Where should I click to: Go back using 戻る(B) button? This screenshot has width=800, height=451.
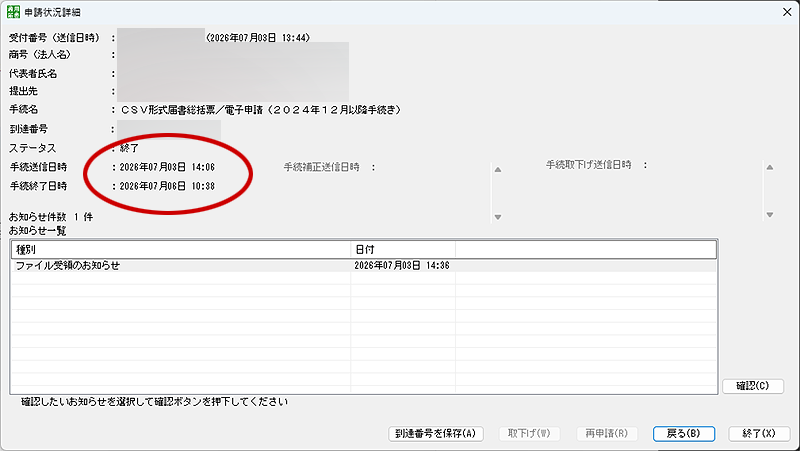tap(684, 434)
